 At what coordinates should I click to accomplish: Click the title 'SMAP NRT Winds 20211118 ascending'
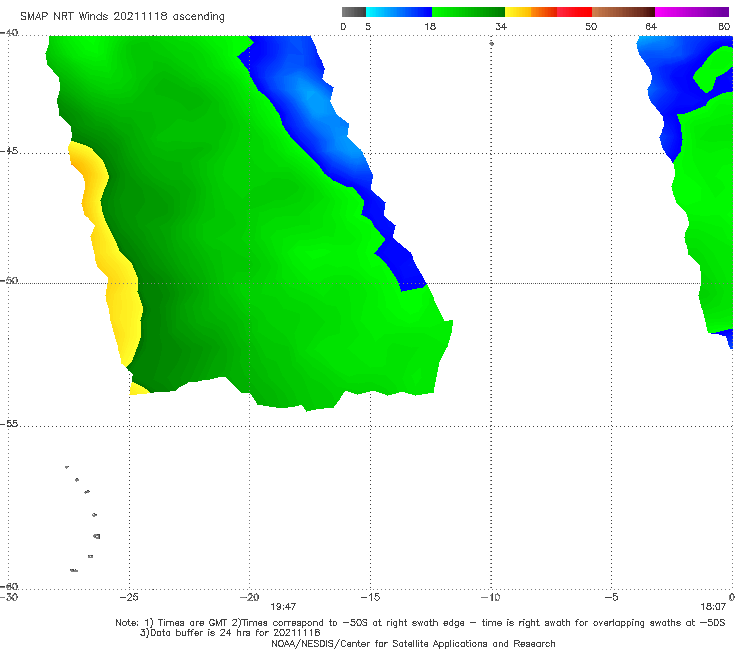(x=122, y=17)
